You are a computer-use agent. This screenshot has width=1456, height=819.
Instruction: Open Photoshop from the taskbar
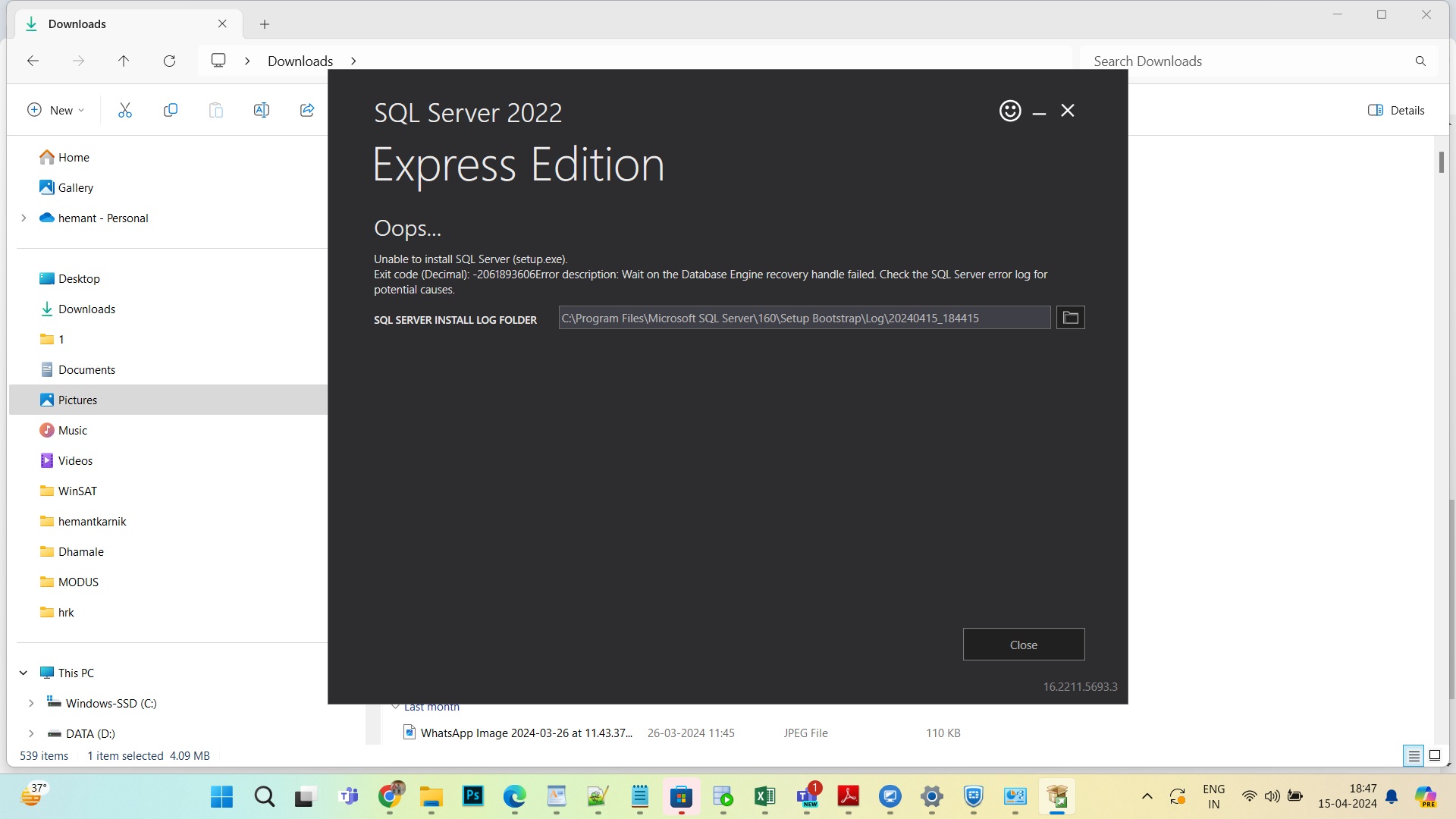coord(473,796)
